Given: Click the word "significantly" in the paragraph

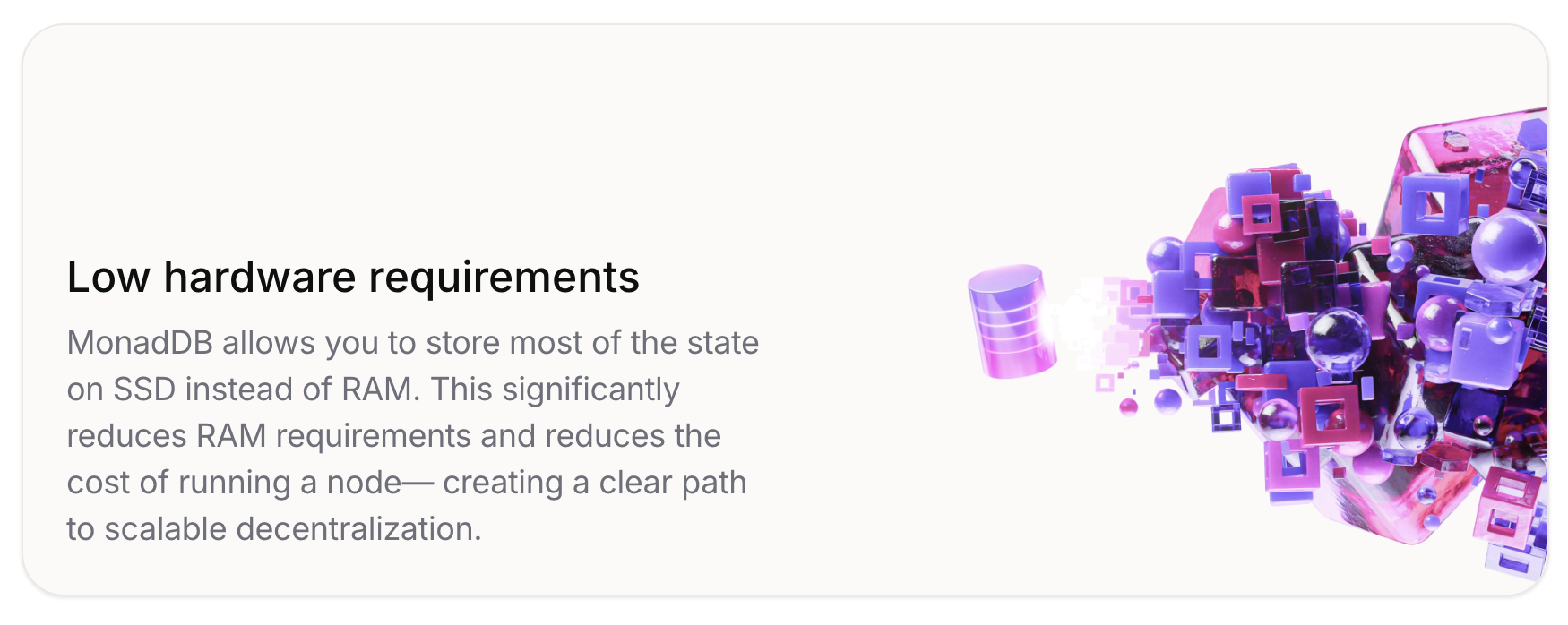Looking at the screenshot, I should click(590, 390).
